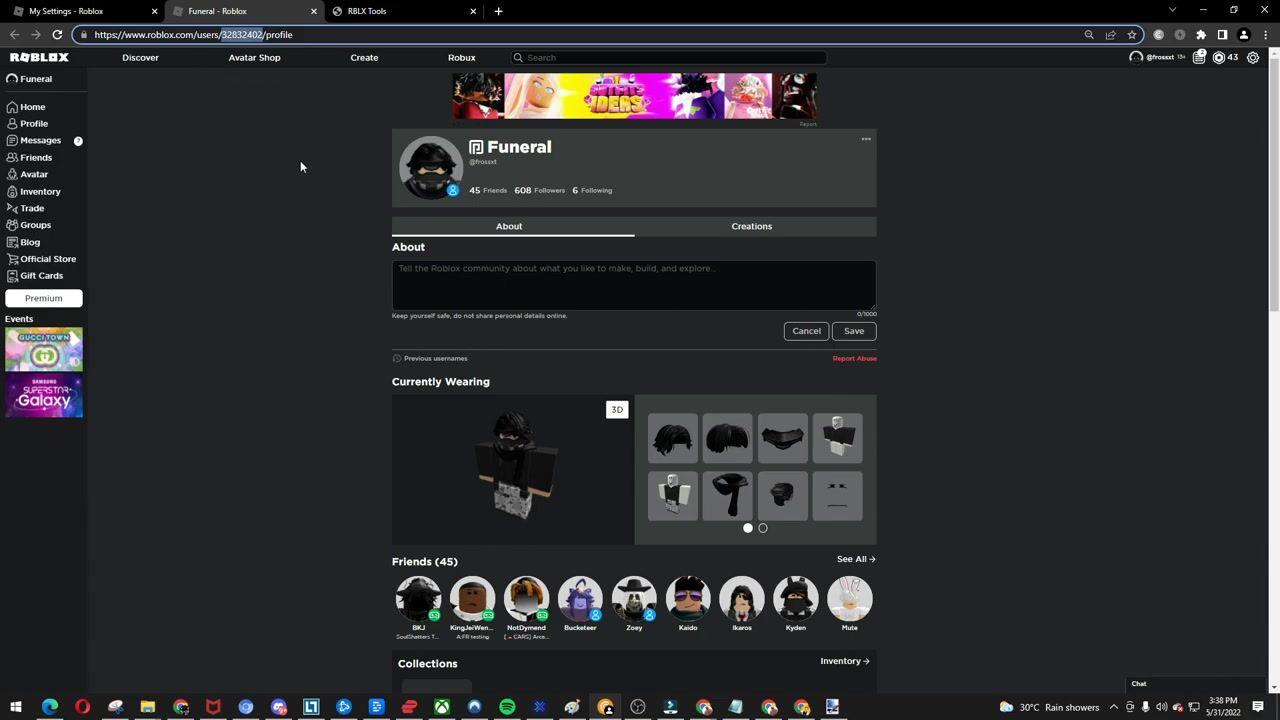Click Report Abuse link
Screen dimensions: 1280x720
(x=854, y=358)
